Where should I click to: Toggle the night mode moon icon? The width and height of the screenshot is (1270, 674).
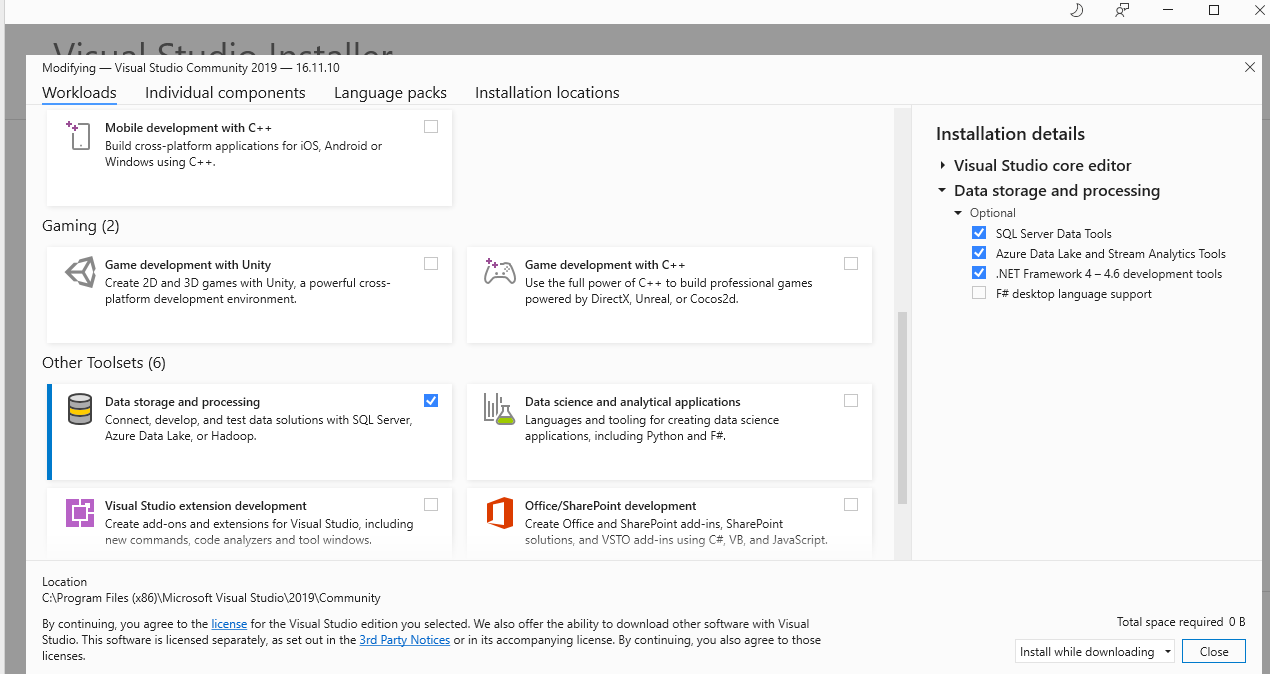point(1077,10)
